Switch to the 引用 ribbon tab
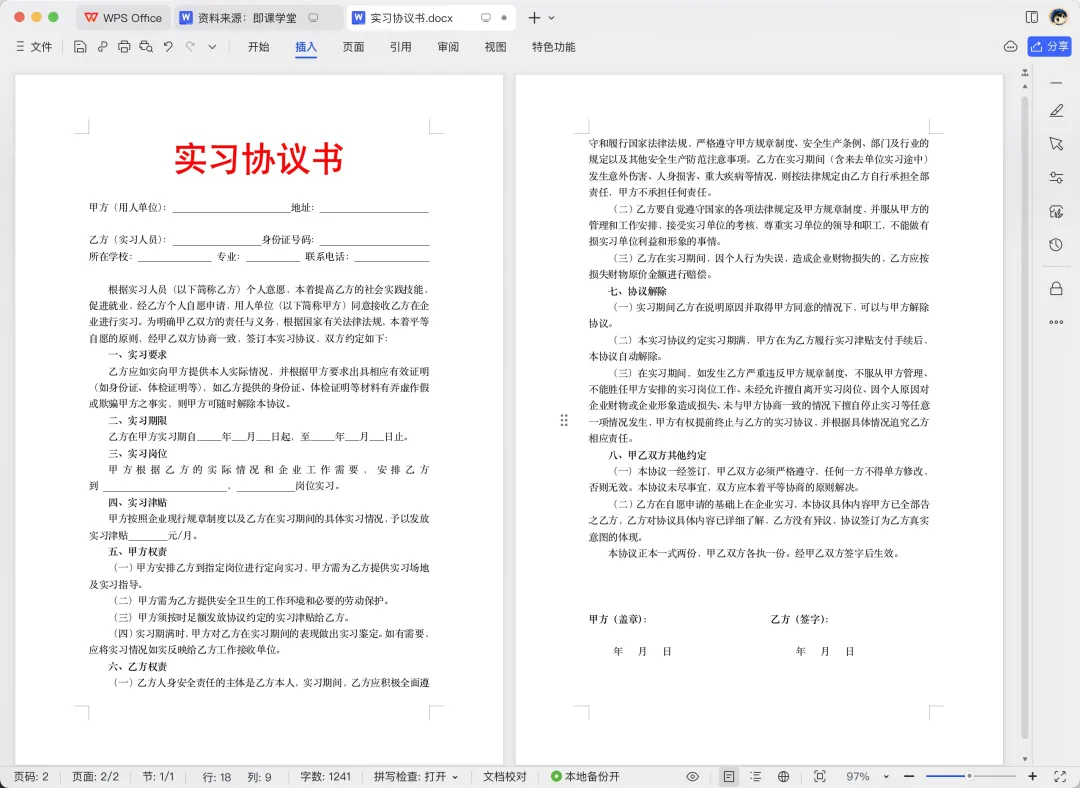The width and height of the screenshot is (1080, 788). (400, 47)
